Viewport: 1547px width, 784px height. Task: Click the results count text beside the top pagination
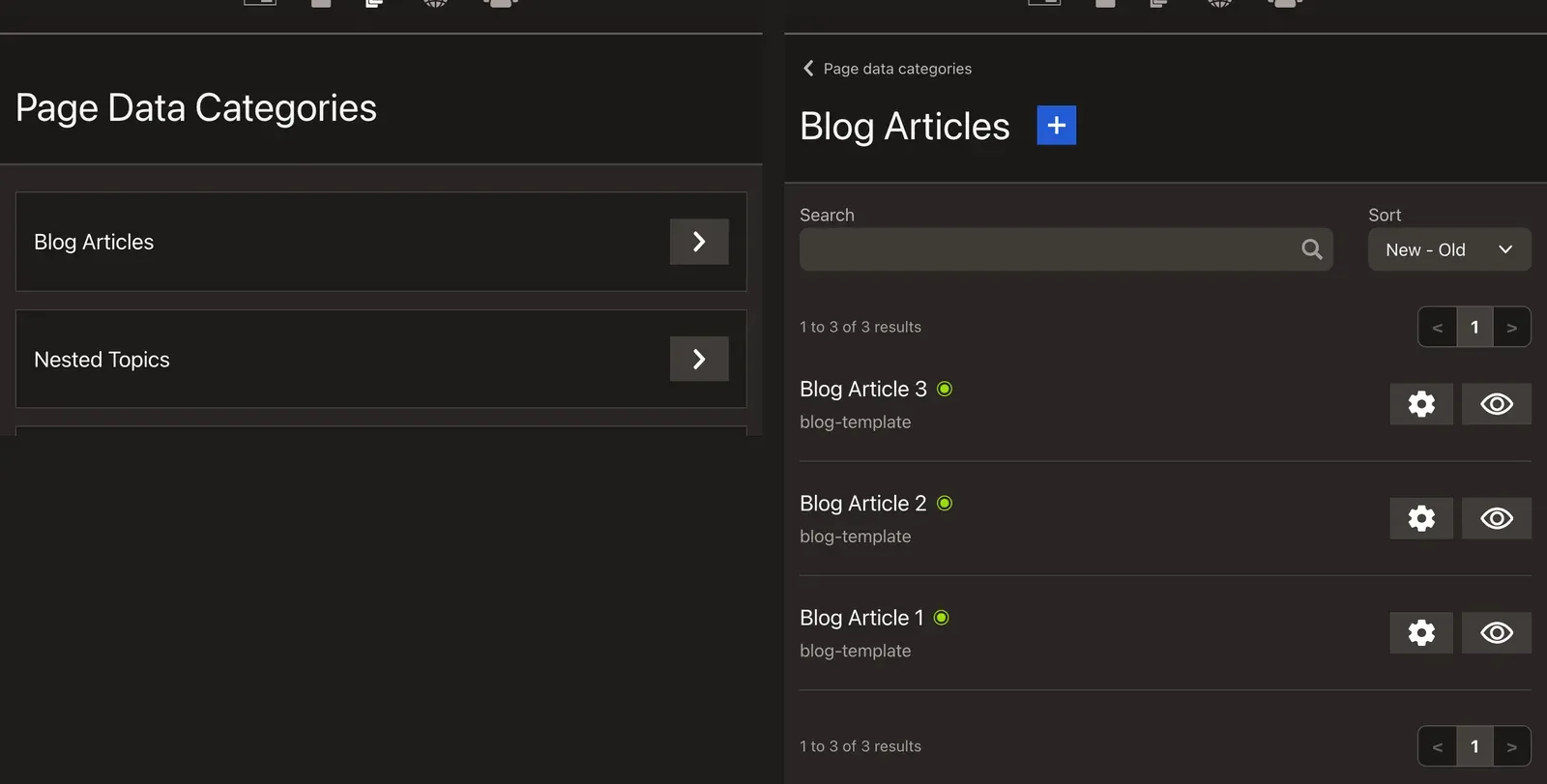861,327
